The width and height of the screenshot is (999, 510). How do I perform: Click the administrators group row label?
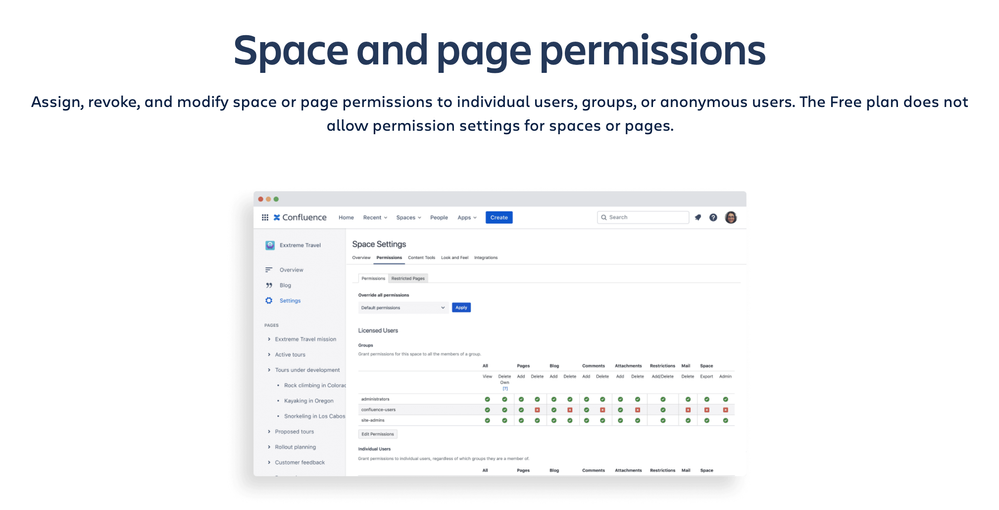(375, 399)
